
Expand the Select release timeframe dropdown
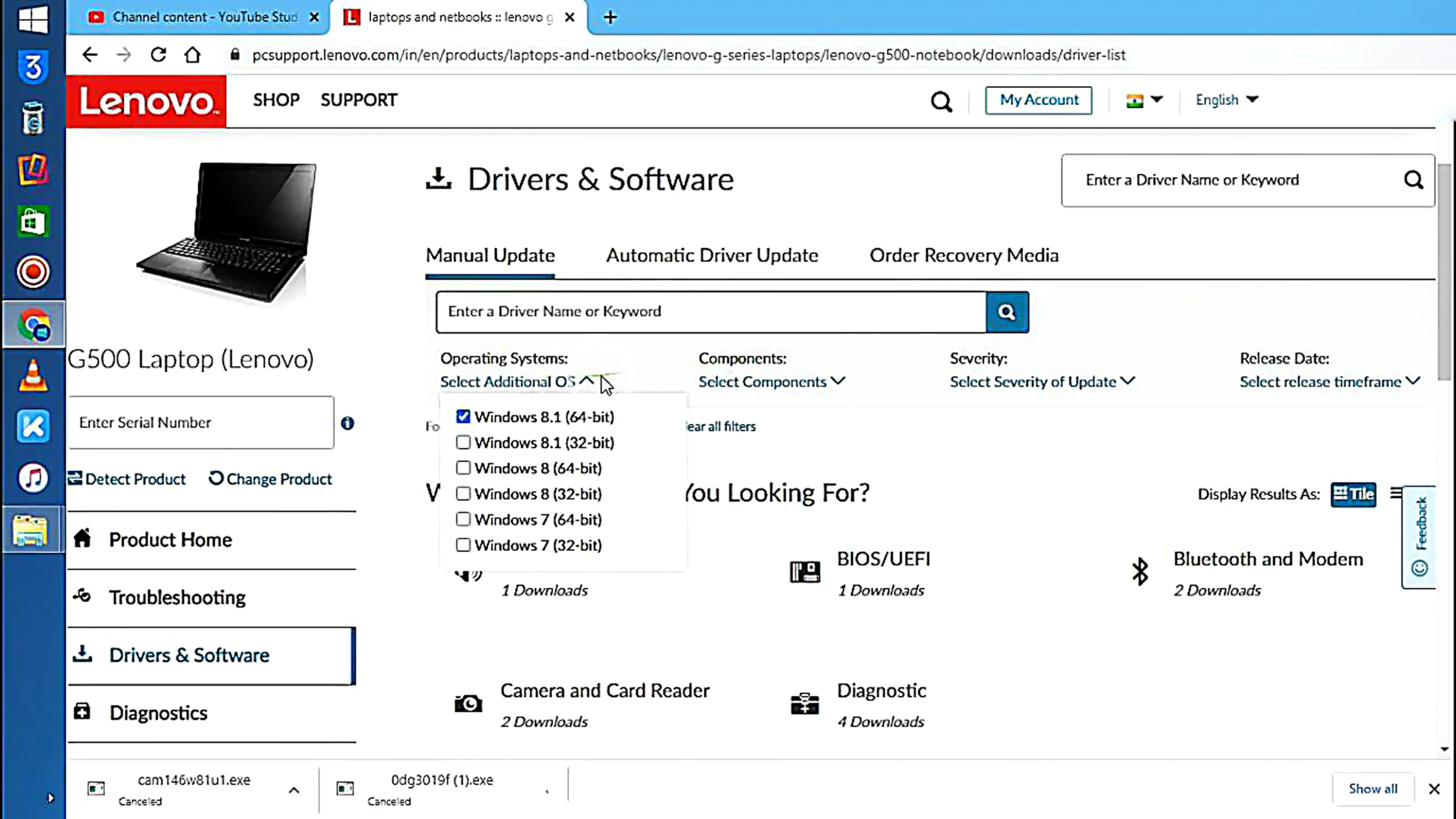click(1329, 382)
